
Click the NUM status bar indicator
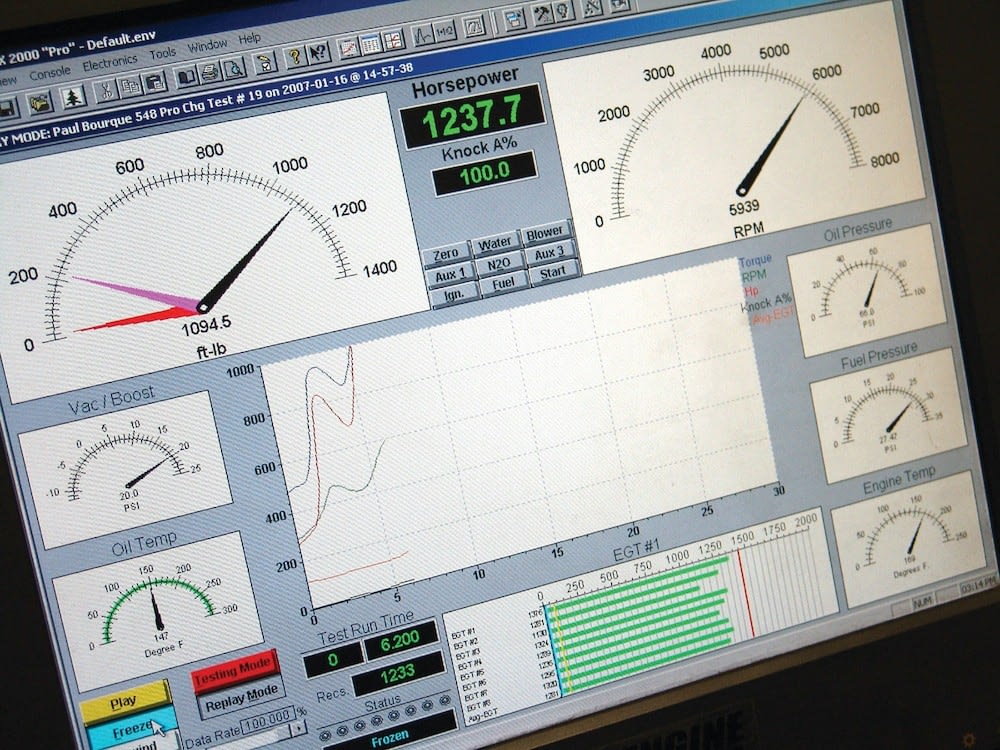tap(923, 600)
